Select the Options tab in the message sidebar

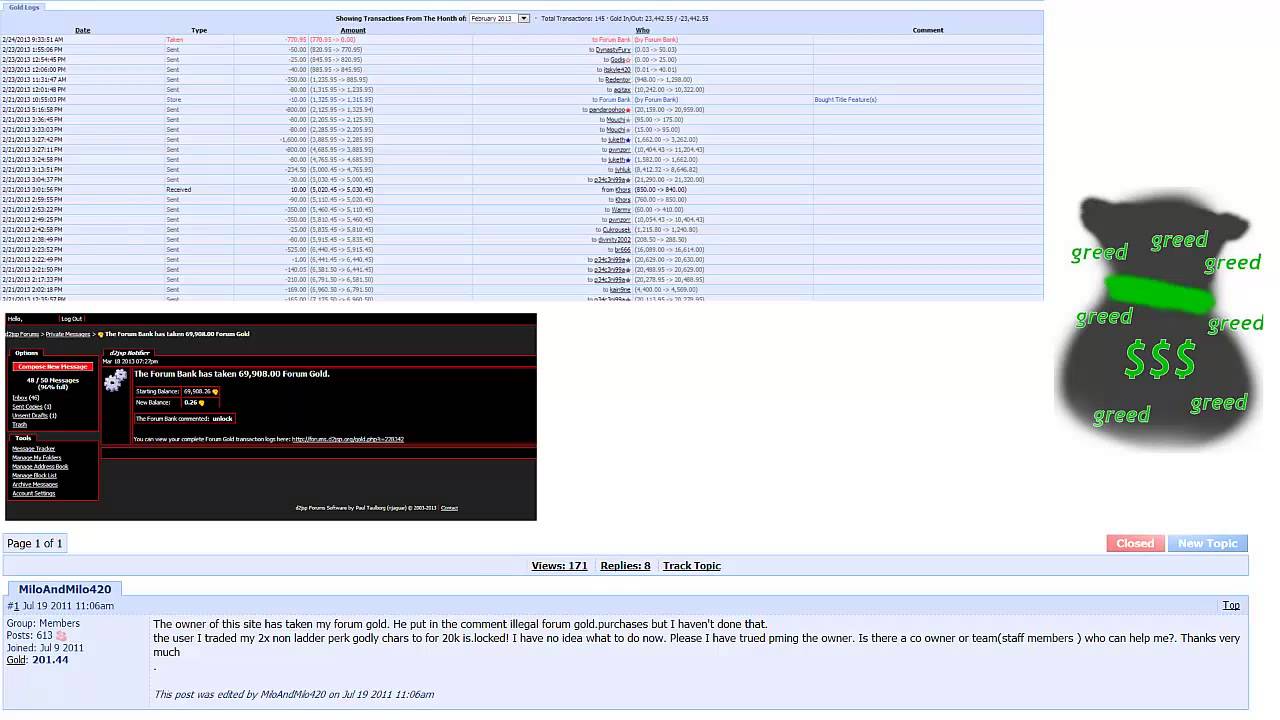(x=26, y=353)
